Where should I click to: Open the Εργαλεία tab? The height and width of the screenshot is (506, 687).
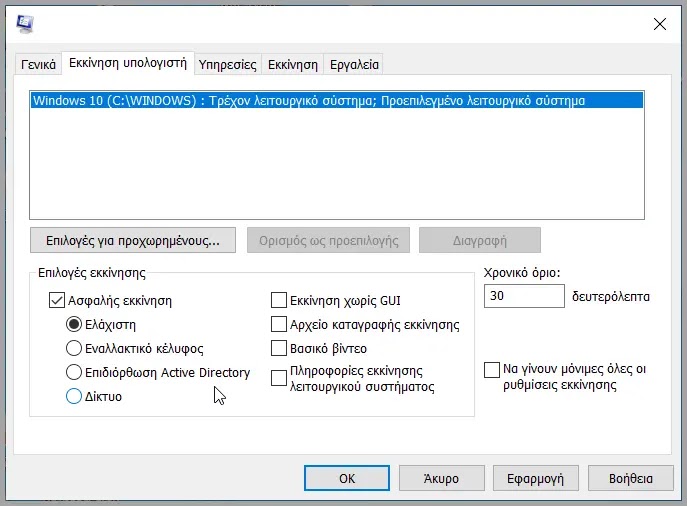[x=354, y=64]
